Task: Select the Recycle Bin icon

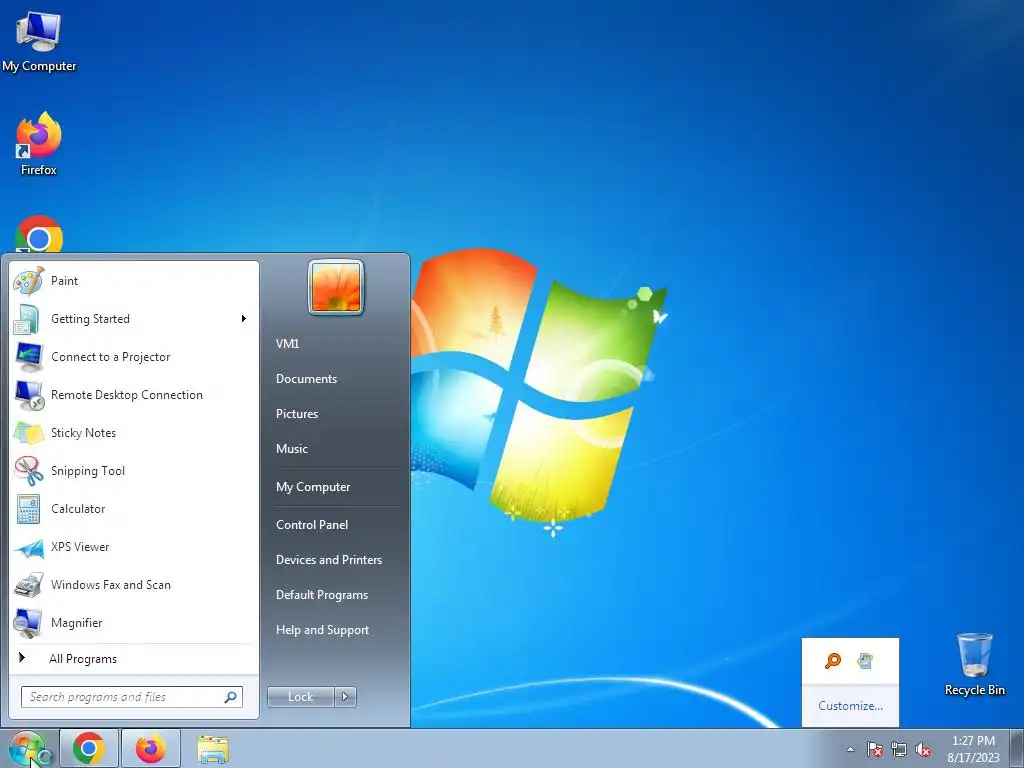Action: [974, 664]
